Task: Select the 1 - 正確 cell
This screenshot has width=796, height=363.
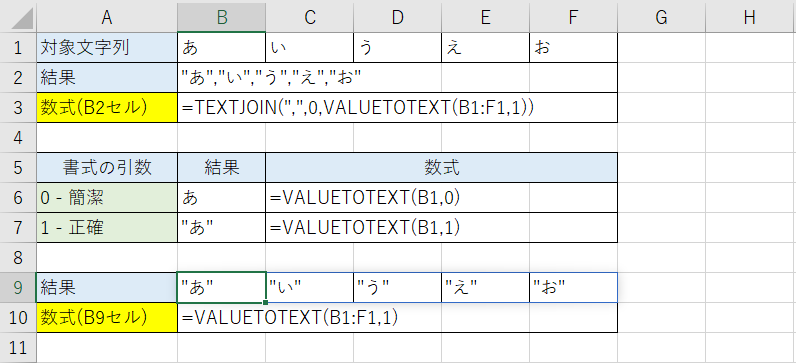Action: click(107, 228)
